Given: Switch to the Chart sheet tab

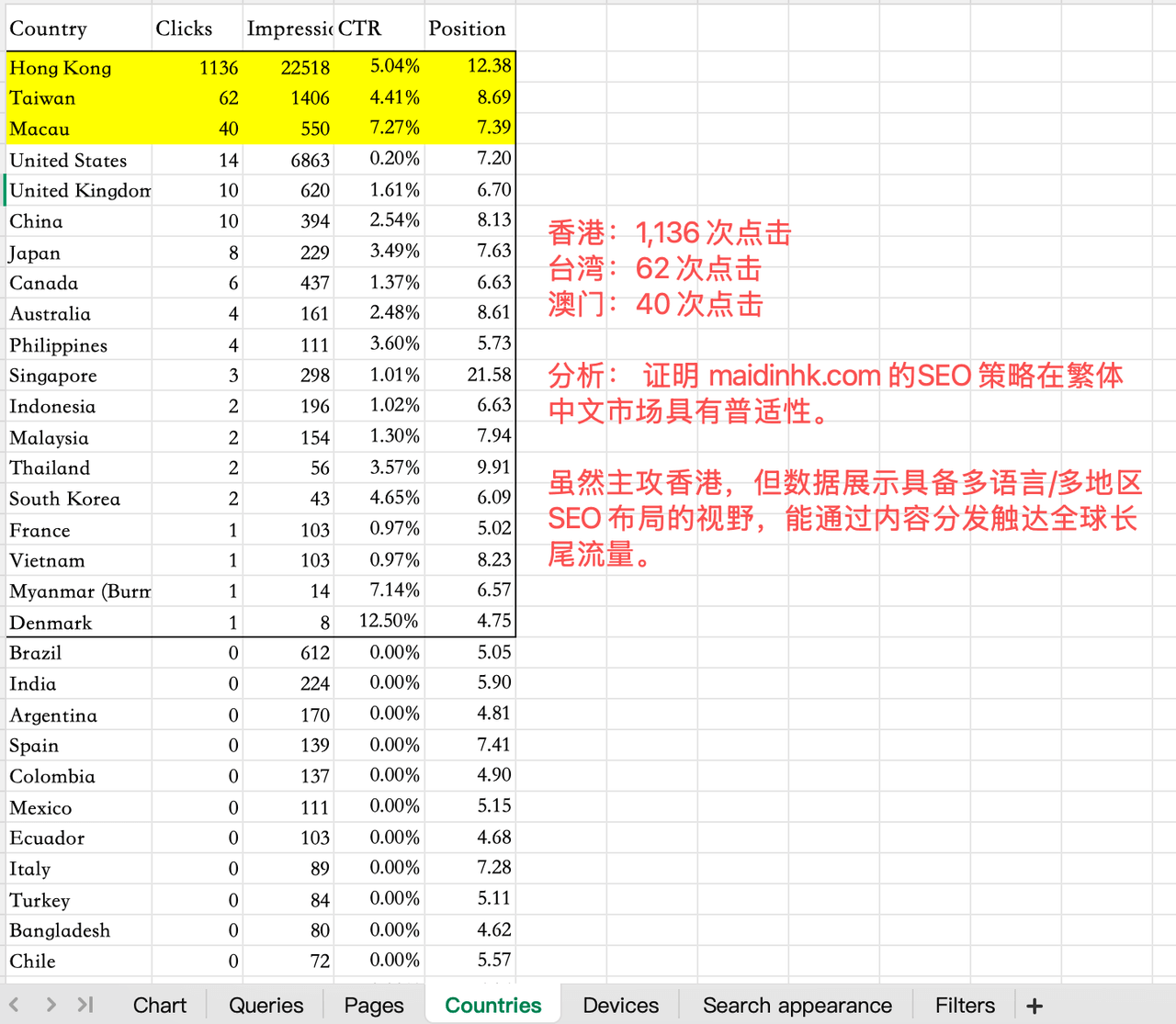Looking at the screenshot, I should (159, 1006).
